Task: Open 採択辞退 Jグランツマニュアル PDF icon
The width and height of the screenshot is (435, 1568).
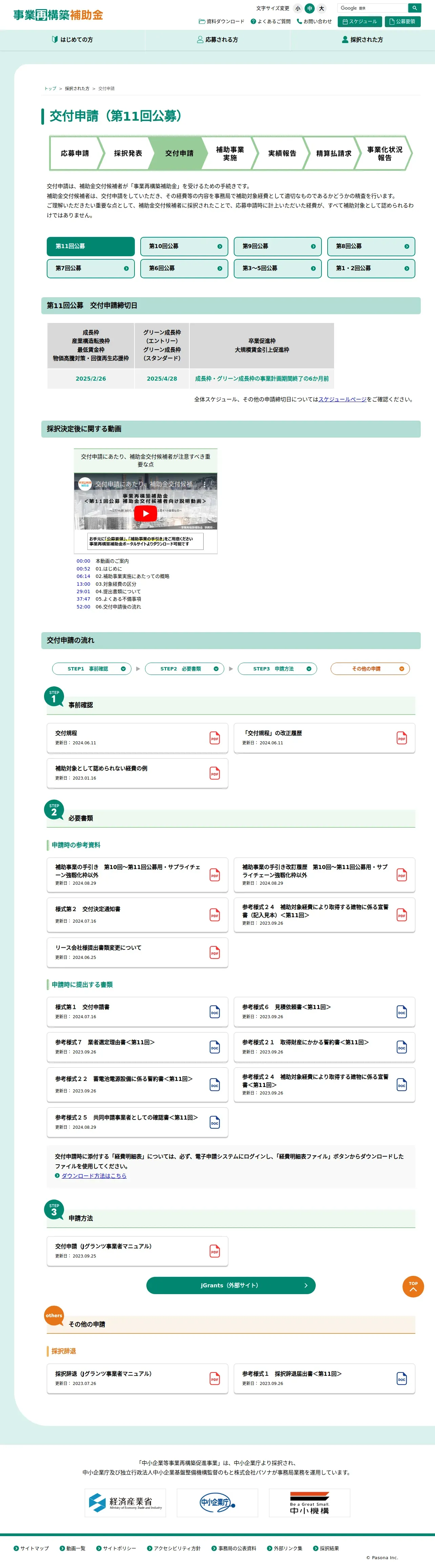Action: [215, 1379]
